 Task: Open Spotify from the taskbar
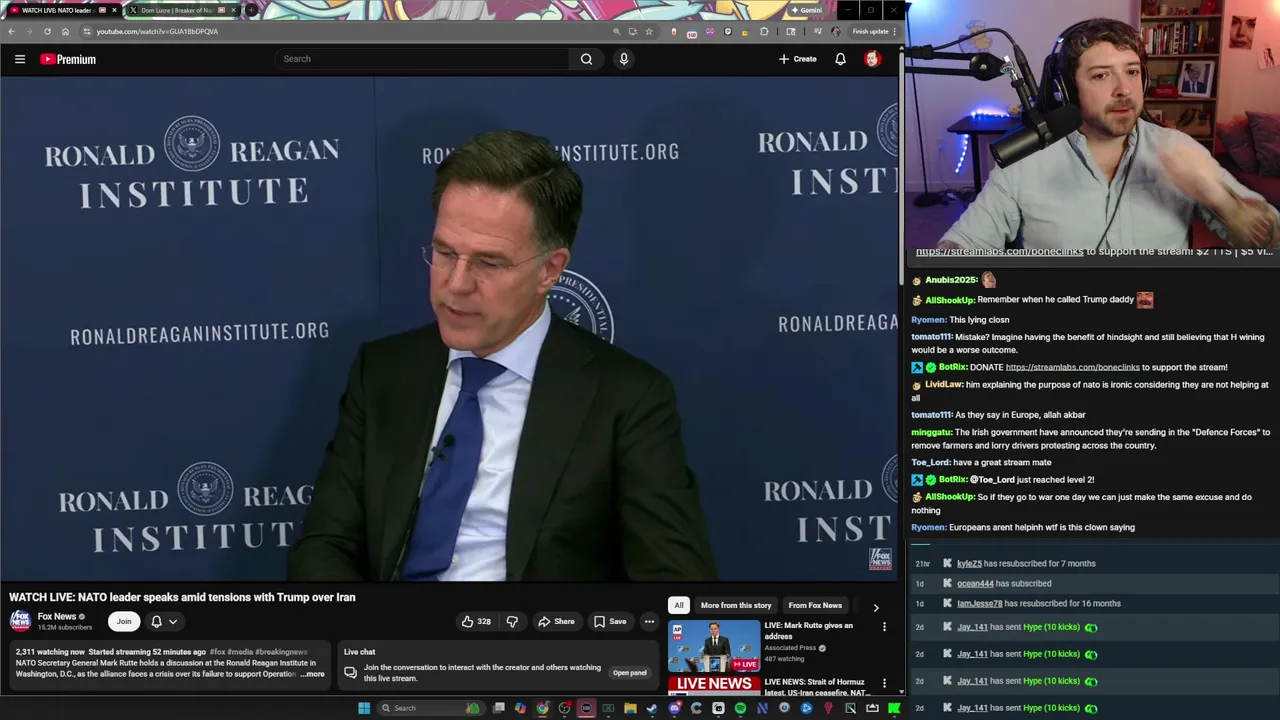click(740, 708)
